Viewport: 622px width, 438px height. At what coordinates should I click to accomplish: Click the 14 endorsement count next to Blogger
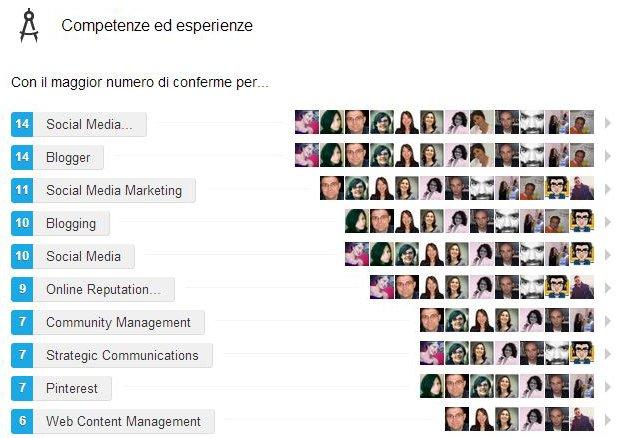click(x=22, y=157)
